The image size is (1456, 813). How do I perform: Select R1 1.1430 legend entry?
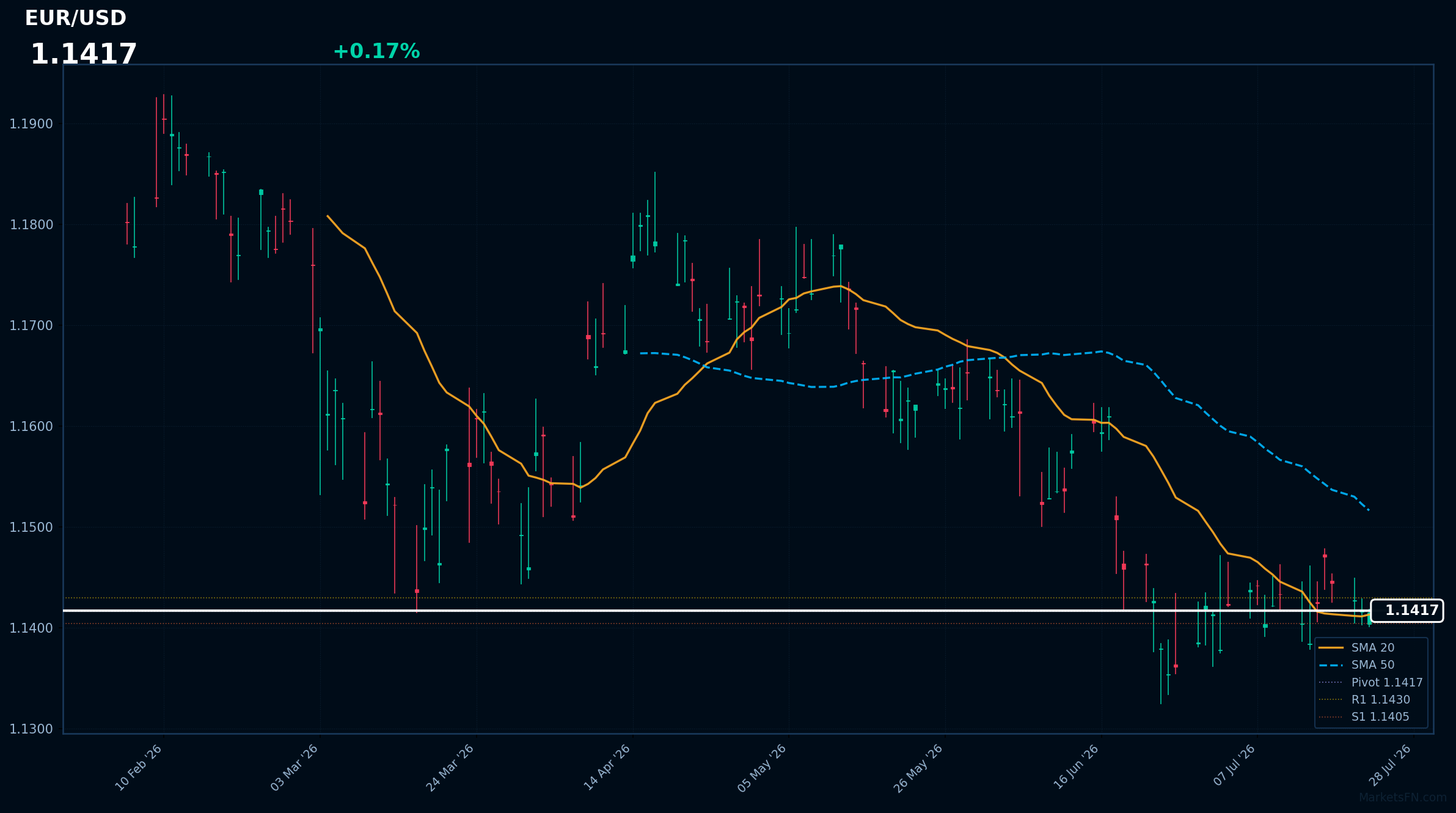click(x=1364, y=699)
